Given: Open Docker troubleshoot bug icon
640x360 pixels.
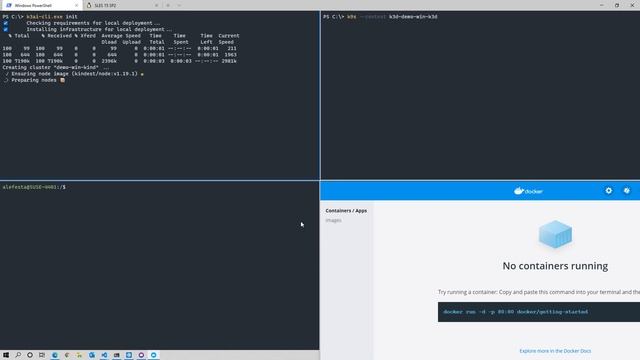Looking at the screenshot, I should pyautogui.click(x=627, y=191).
